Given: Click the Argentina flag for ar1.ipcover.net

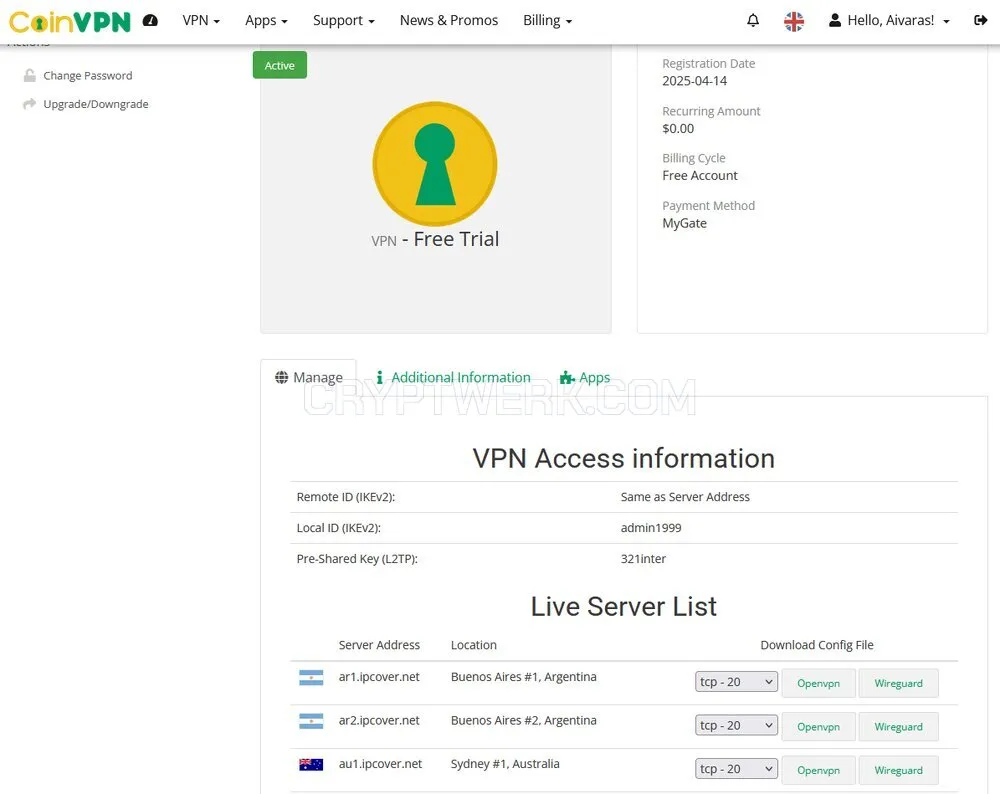Looking at the screenshot, I should coord(311,677).
